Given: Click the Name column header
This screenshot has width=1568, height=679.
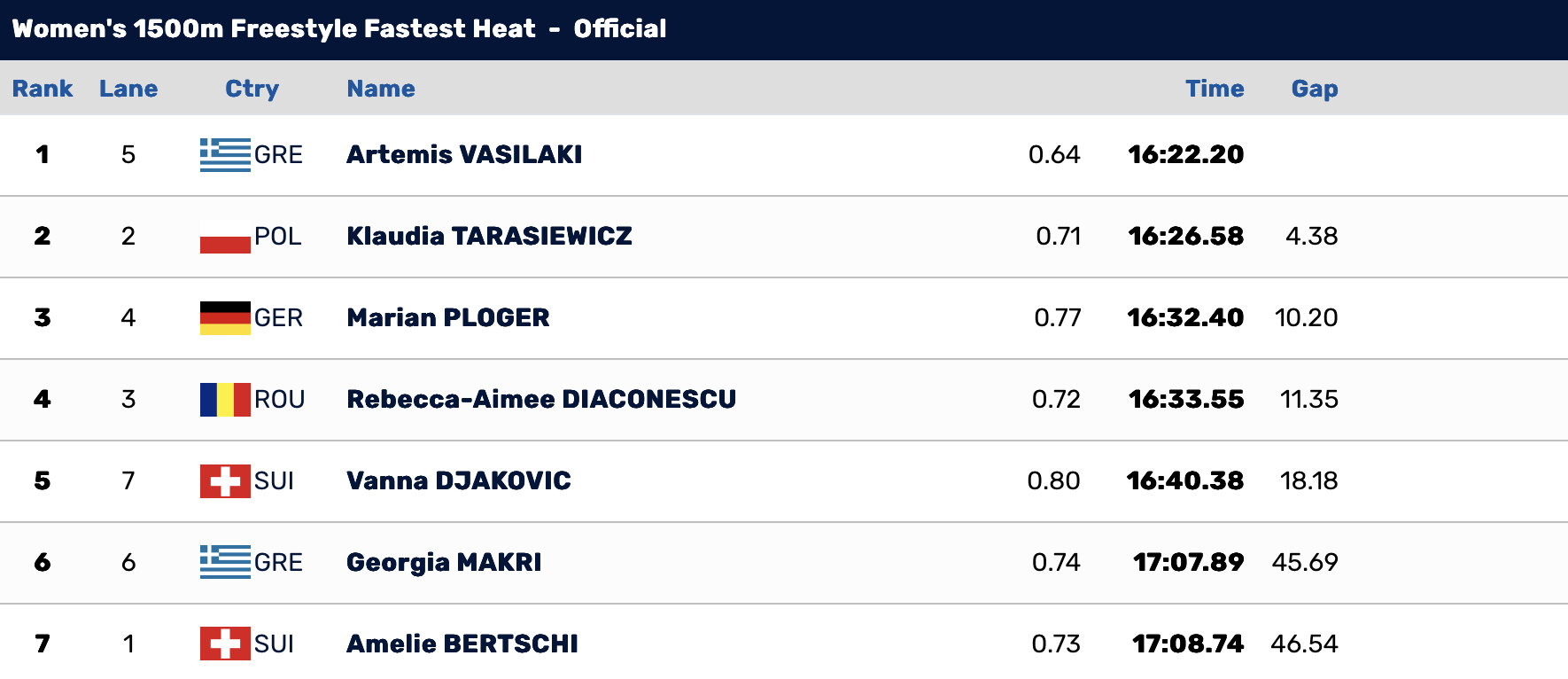Looking at the screenshot, I should click(x=381, y=89).
